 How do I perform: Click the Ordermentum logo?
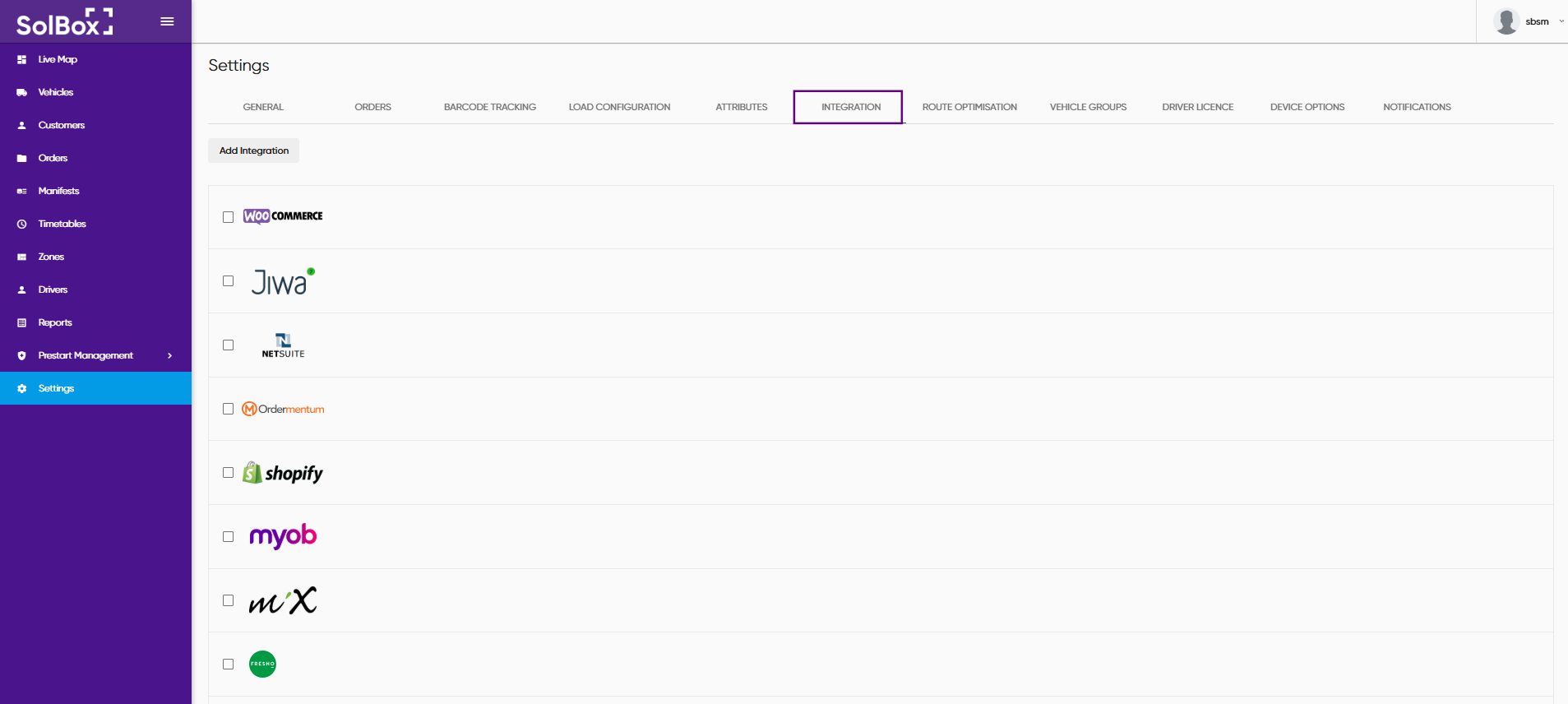click(283, 409)
